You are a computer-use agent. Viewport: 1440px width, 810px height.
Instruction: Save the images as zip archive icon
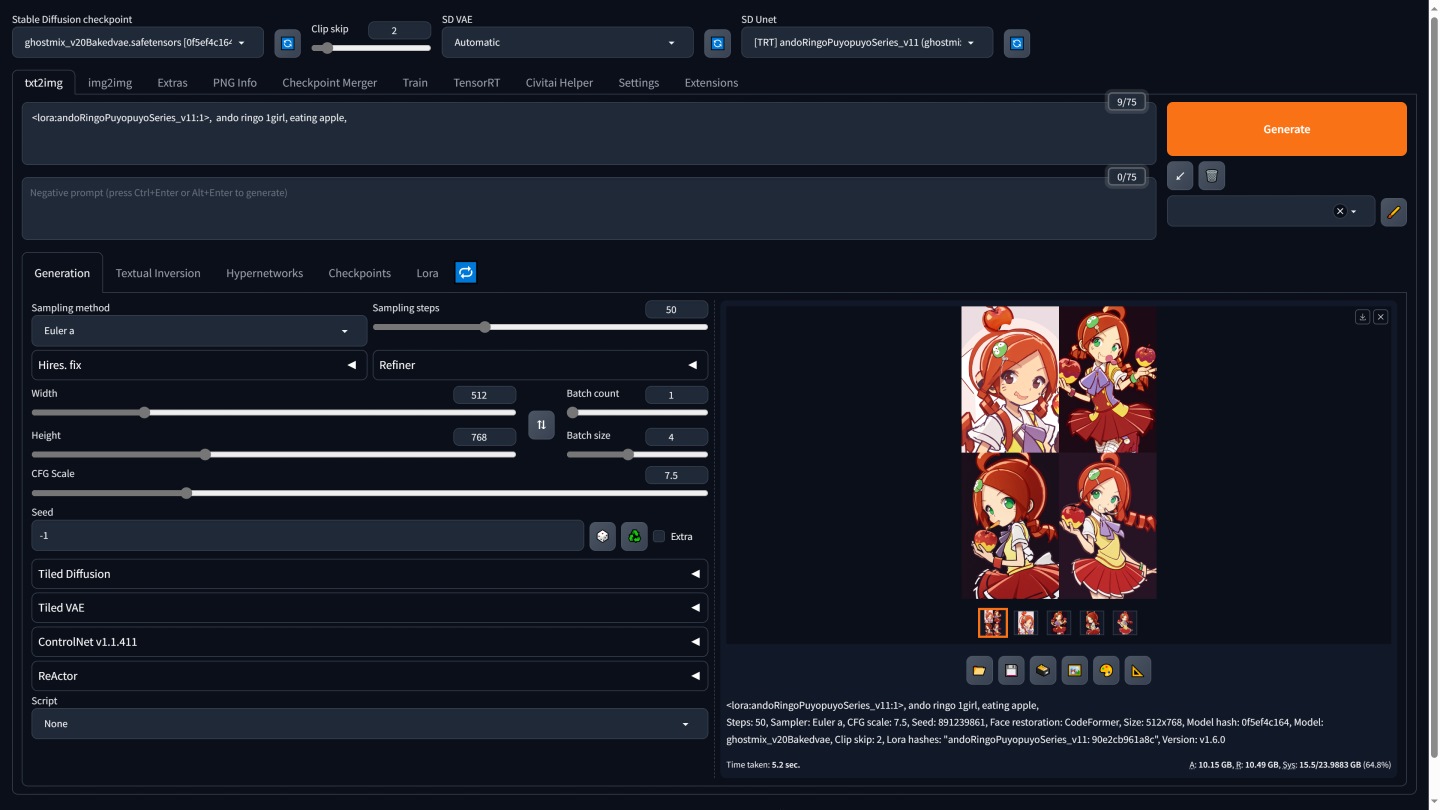click(1043, 671)
